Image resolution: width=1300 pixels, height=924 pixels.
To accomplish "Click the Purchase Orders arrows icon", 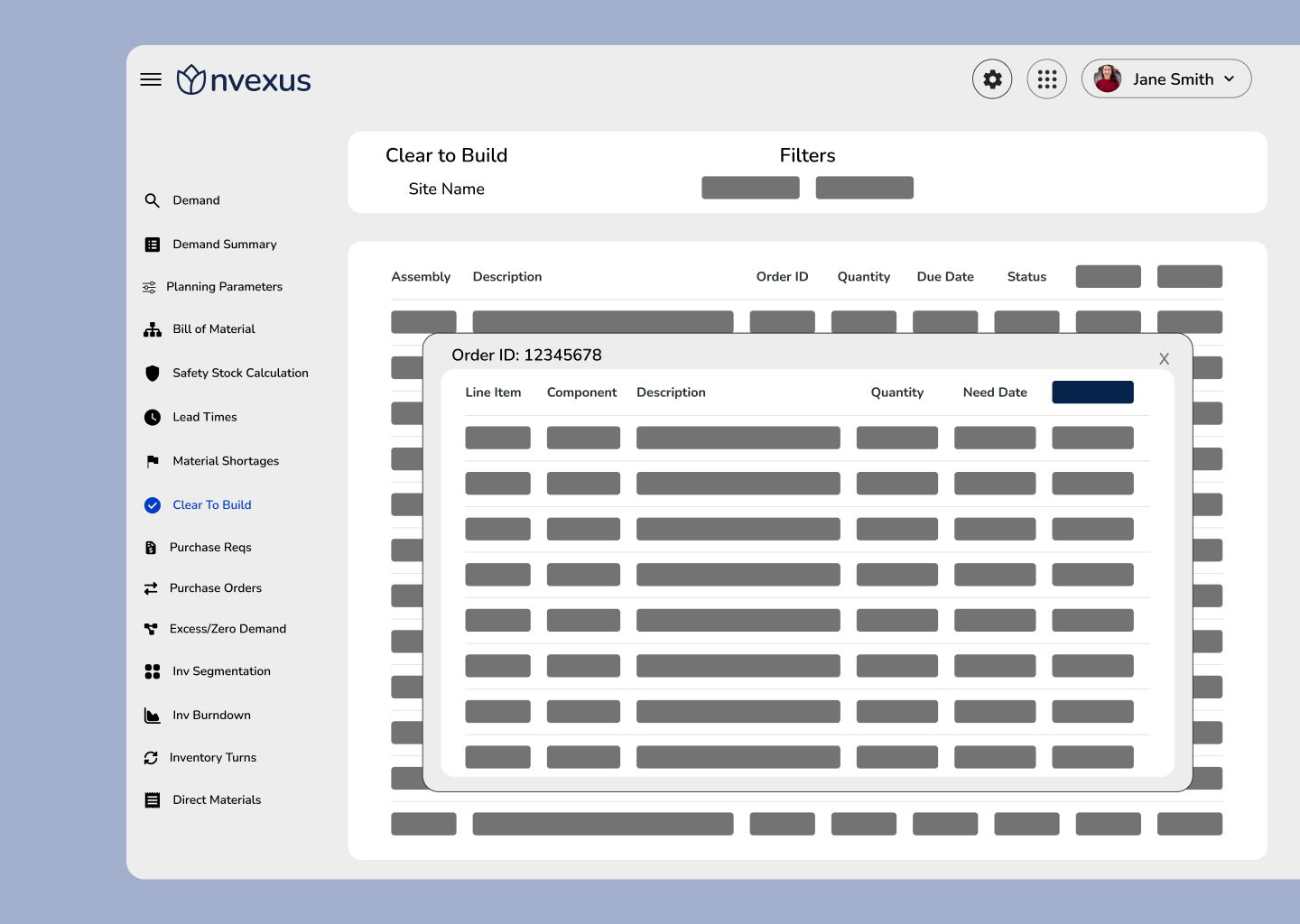I will 151,588.
